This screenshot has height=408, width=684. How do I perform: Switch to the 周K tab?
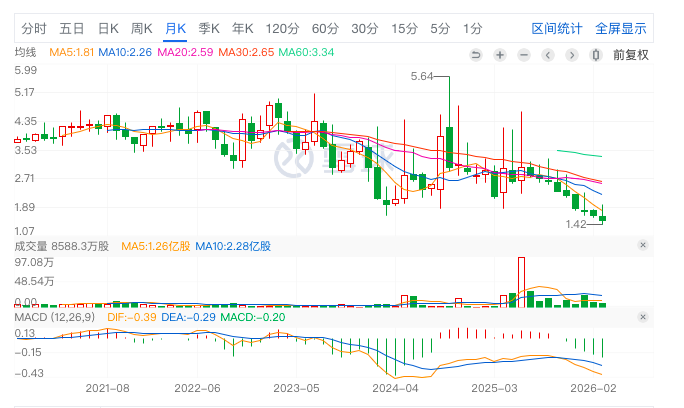click(x=142, y=28)
